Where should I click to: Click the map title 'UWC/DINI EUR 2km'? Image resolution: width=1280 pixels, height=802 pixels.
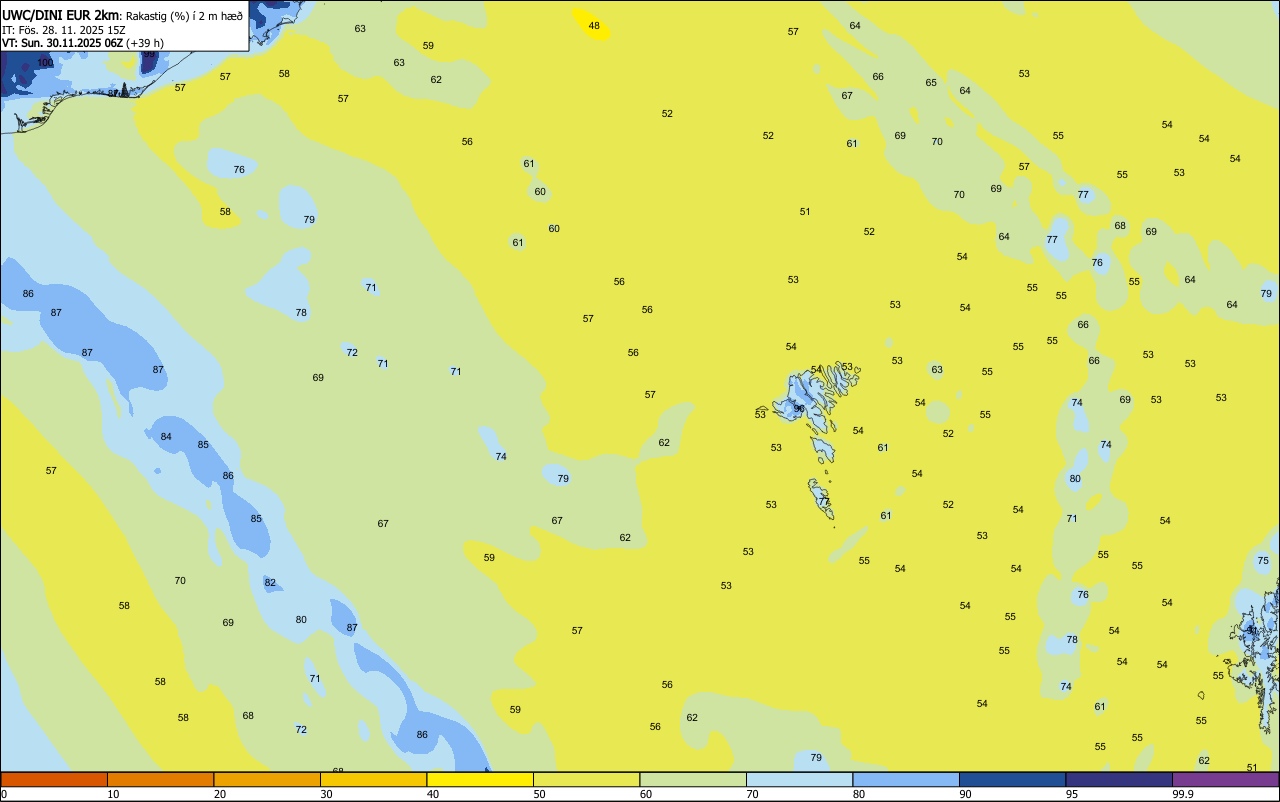tap(61, 15)
